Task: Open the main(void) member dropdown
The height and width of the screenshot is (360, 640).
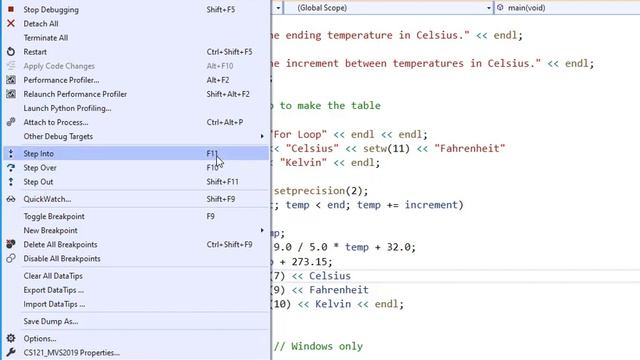Action: click(567, 8)
